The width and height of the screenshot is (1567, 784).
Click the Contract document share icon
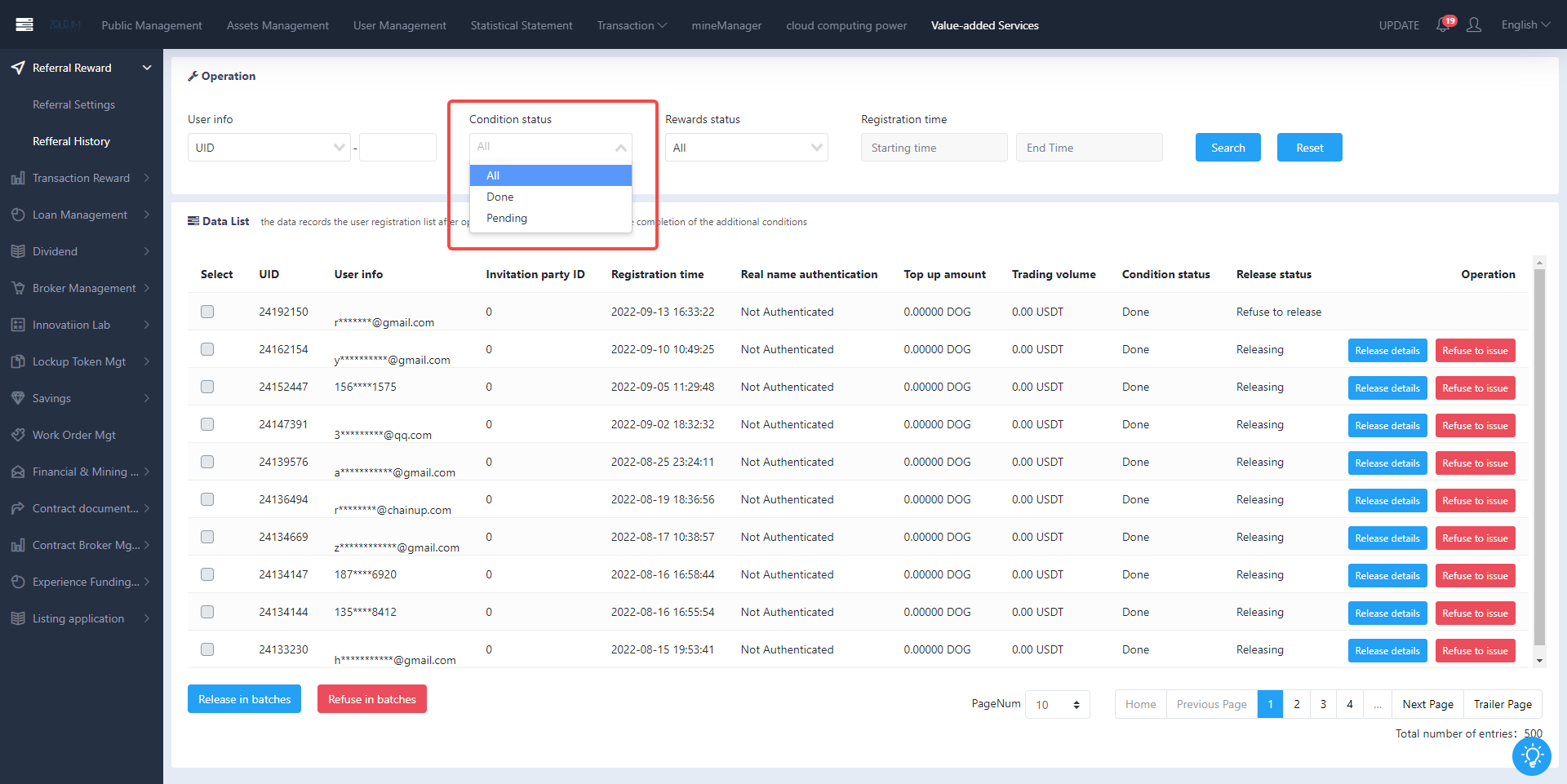click(18, 508)
